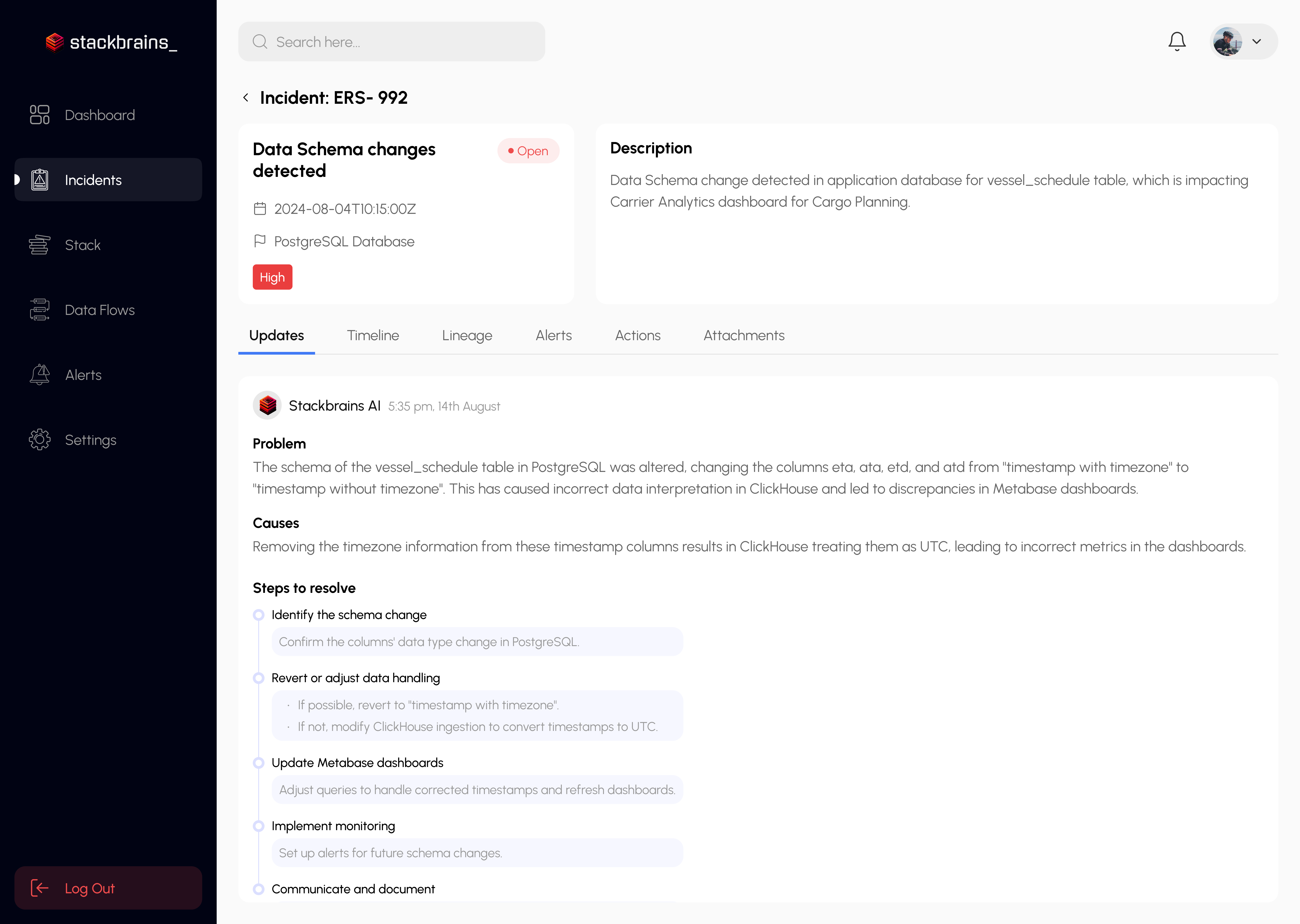Click the Alerts bell icon in sidebar

tap(39, 374)
